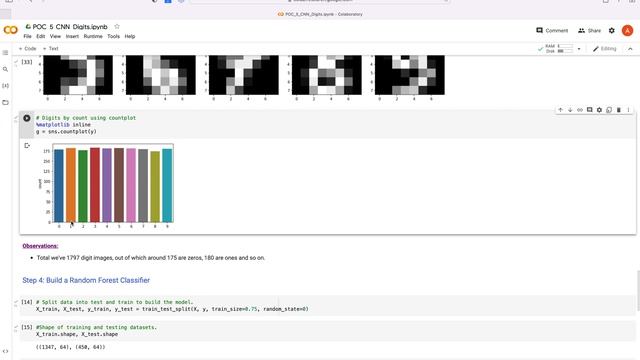
Task: Open code snippets sidebar icon
Action: click(x=5, y=351)
